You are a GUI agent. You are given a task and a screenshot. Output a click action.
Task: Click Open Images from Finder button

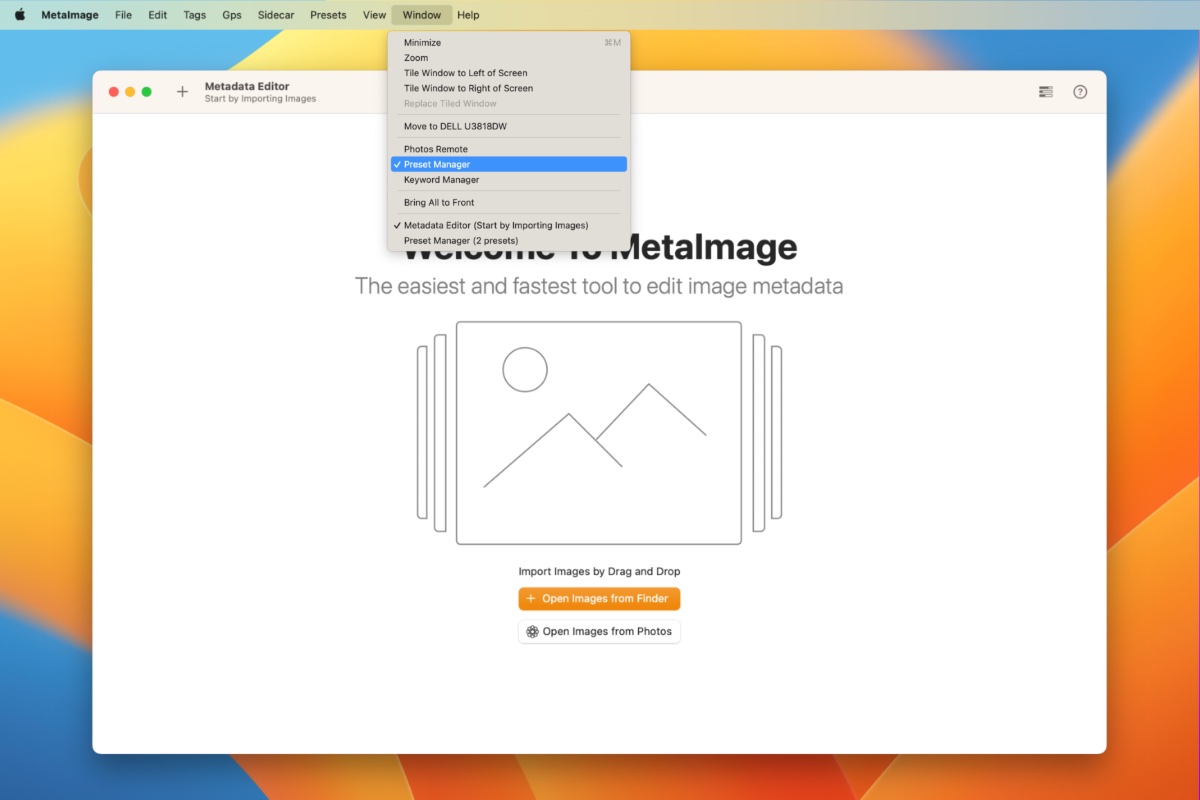599,599
